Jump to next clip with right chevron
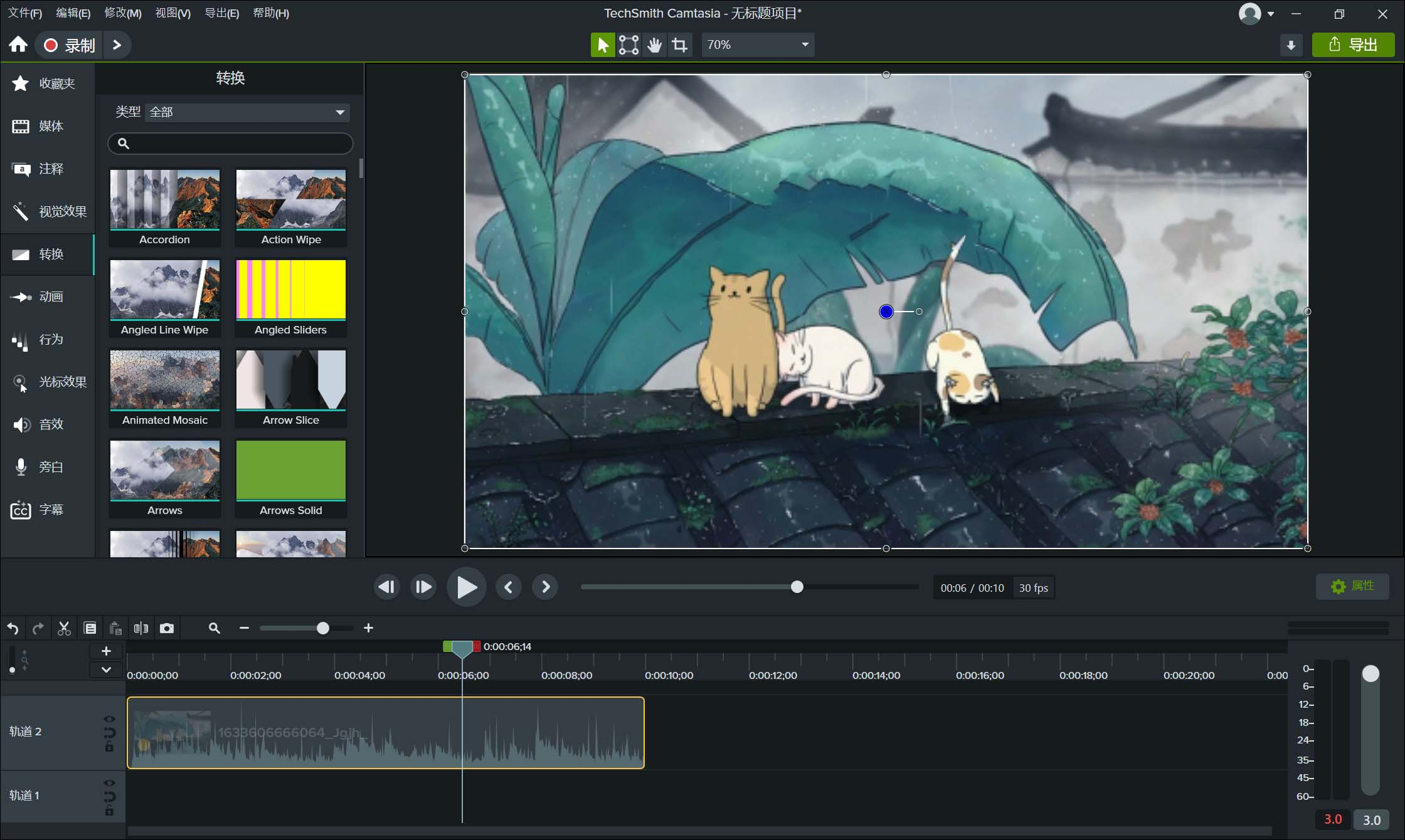The width and height of the screenshot is (1405, 840). (x=546, y=587)
